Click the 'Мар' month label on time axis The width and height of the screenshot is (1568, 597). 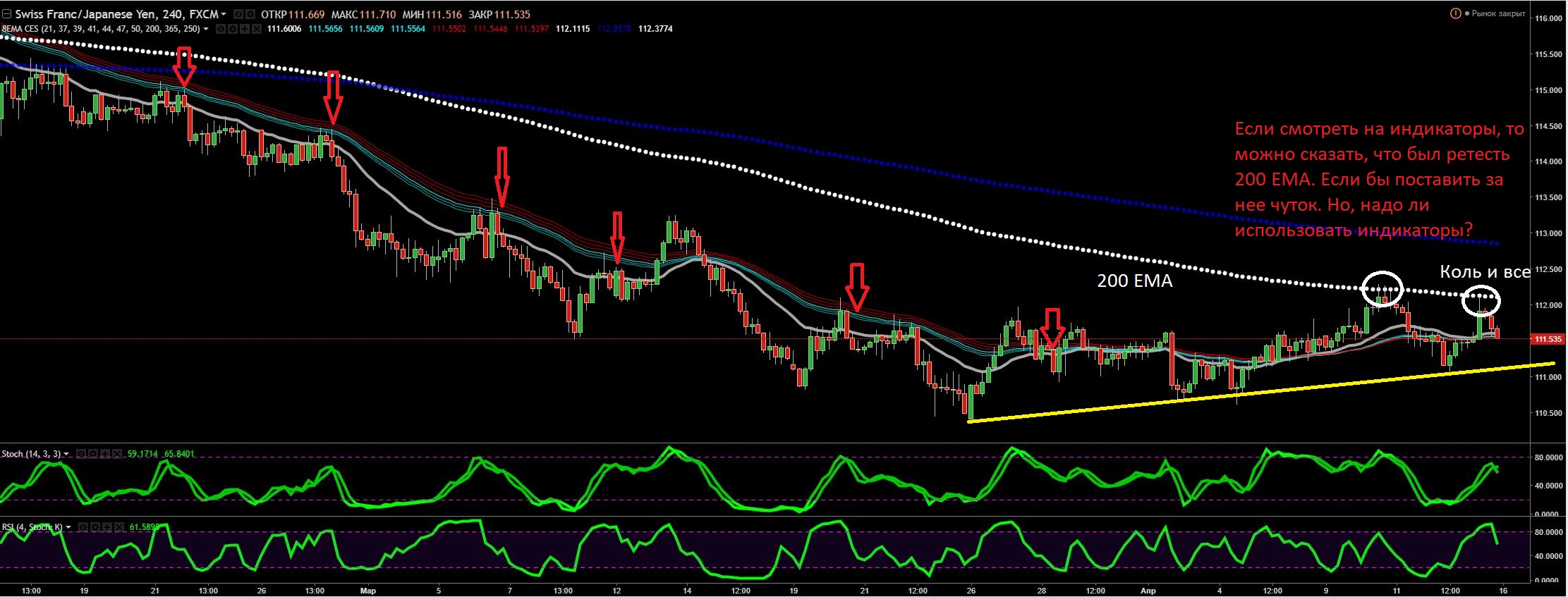[368, 591]
